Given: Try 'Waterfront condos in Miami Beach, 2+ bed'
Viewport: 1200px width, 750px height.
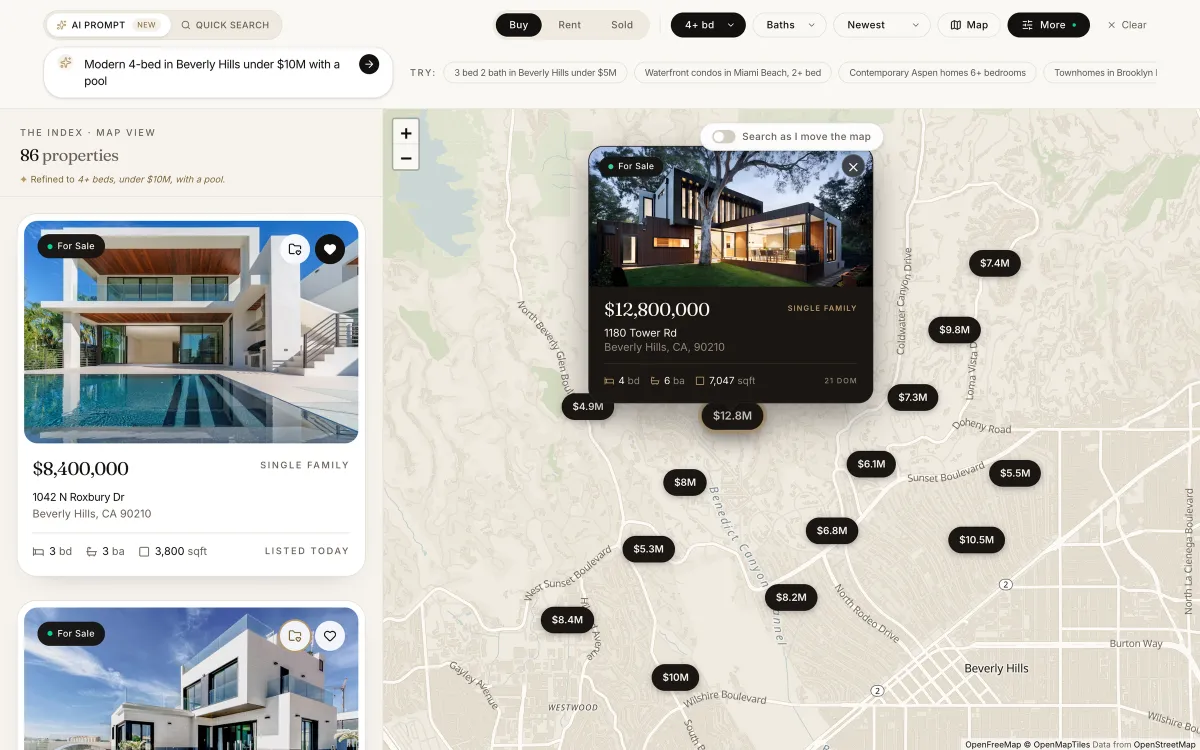Looking at the screenshot, I should click(733, 73).
